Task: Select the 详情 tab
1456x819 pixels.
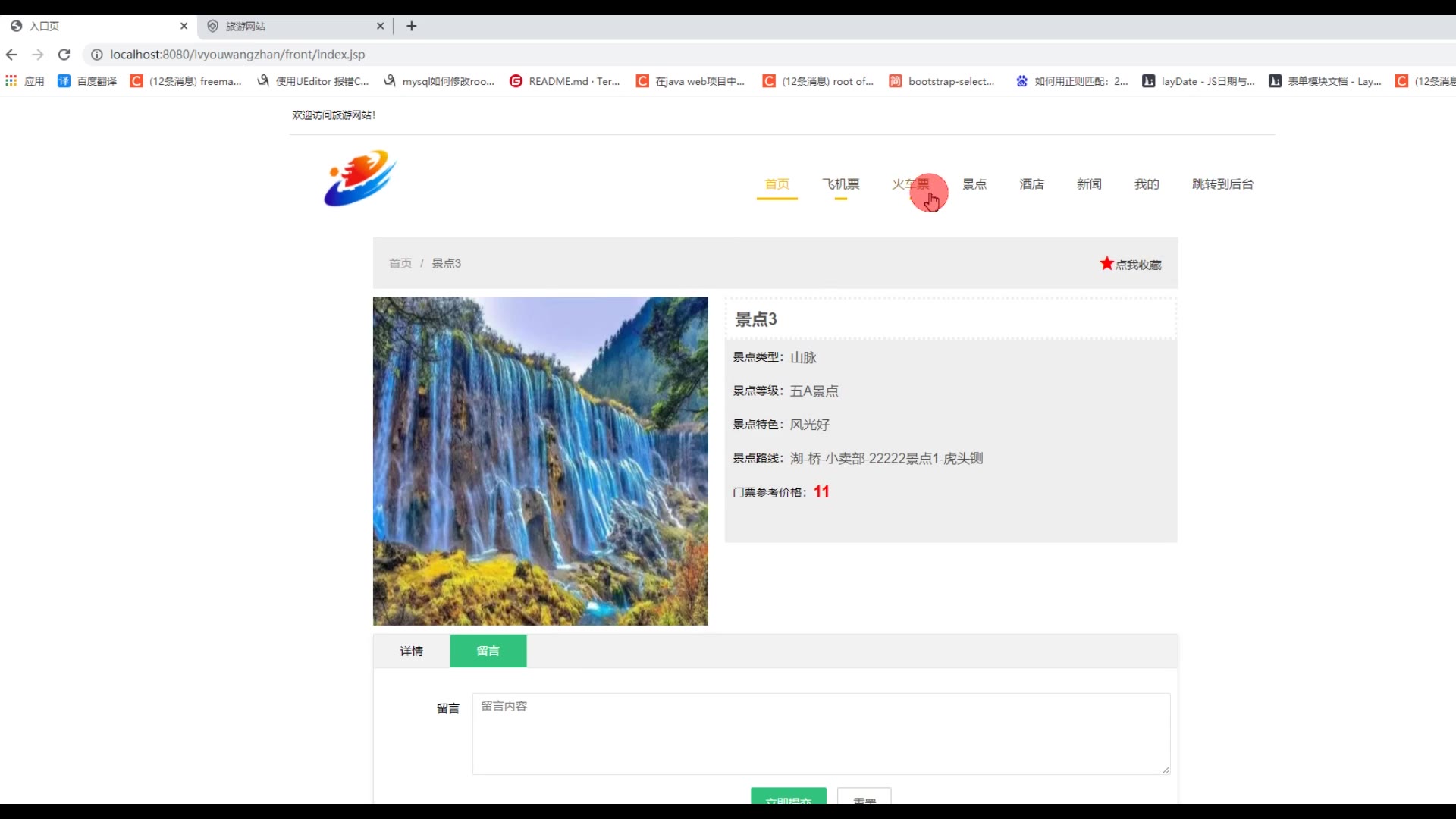Action: click(412, 651)
